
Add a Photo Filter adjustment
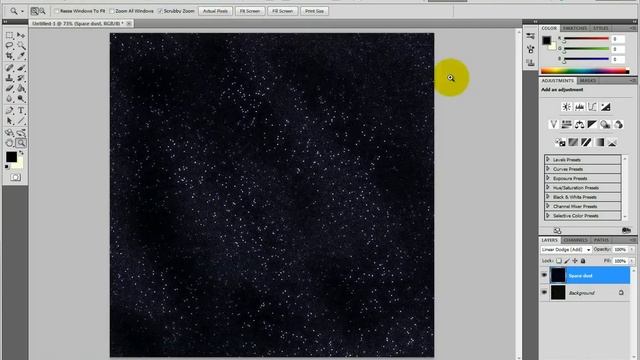tap(605, 124)
